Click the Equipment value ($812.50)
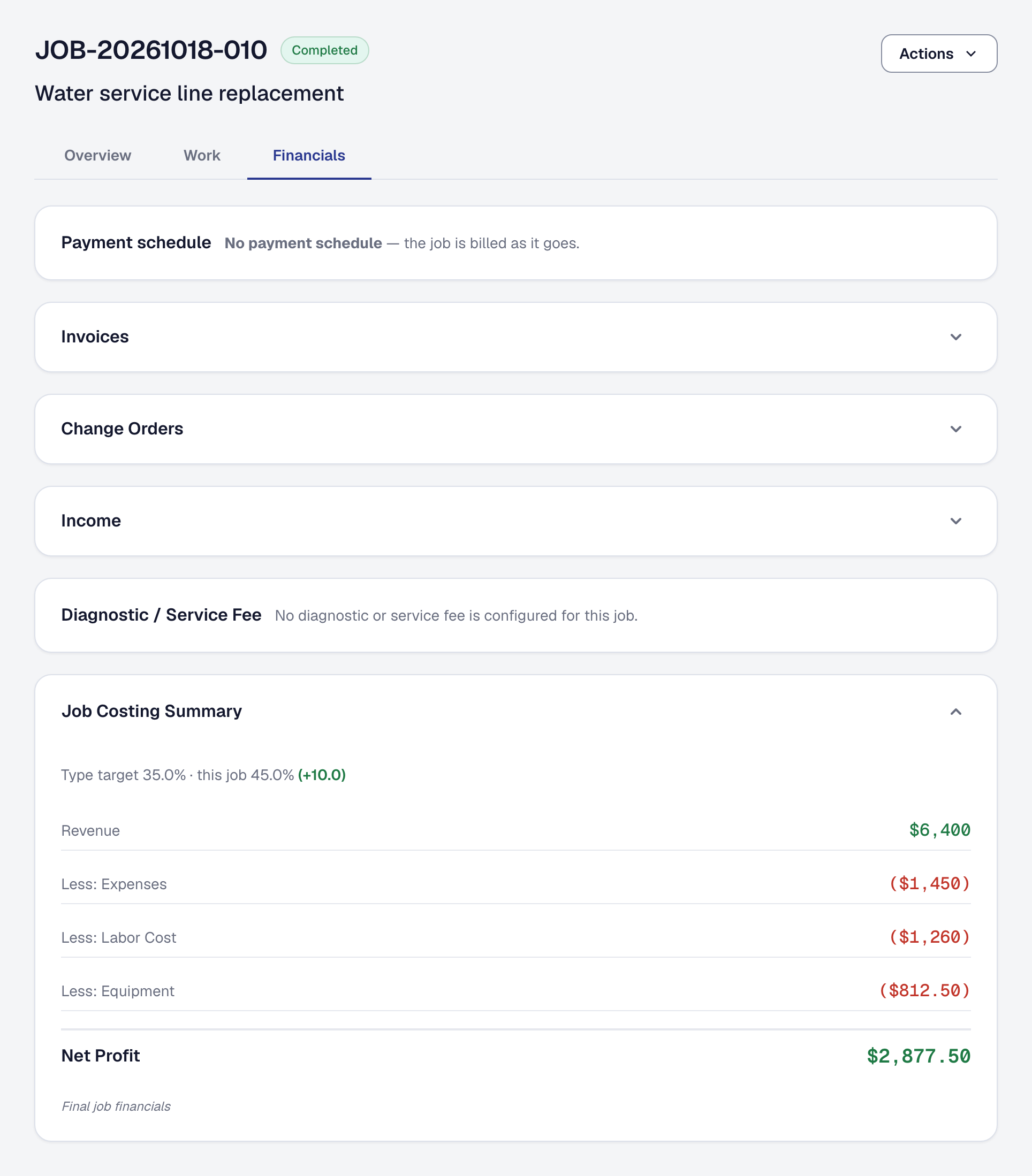The image size is (1032, 1176). pyautogui.click(x=924, y=991)
